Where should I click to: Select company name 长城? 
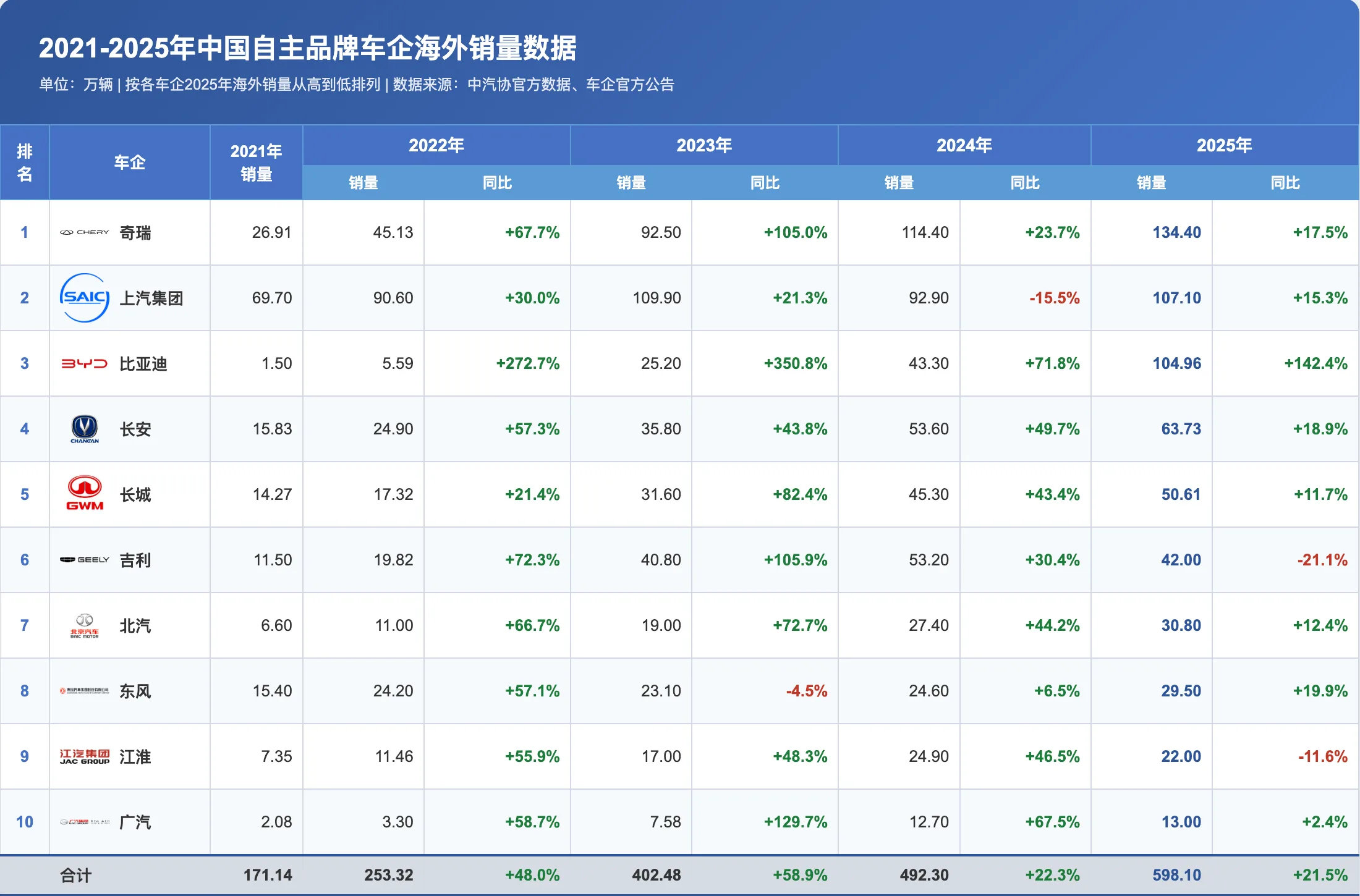click(135, 495)
